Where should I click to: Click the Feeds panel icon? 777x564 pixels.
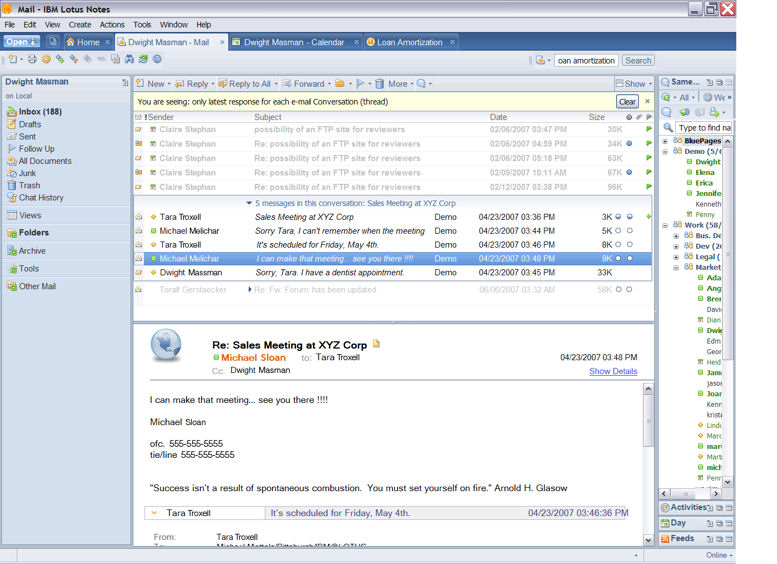click(665, 539)
